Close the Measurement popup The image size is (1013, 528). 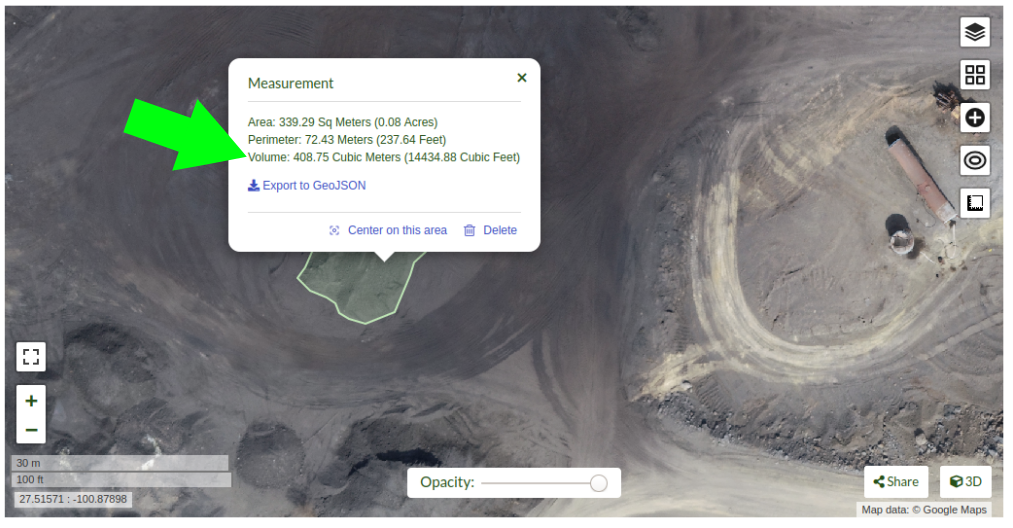point(521,77)
